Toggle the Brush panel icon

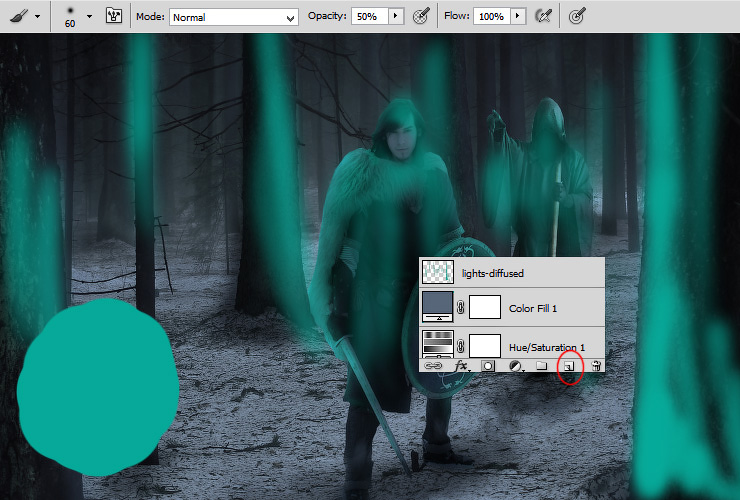pos(114,16)
